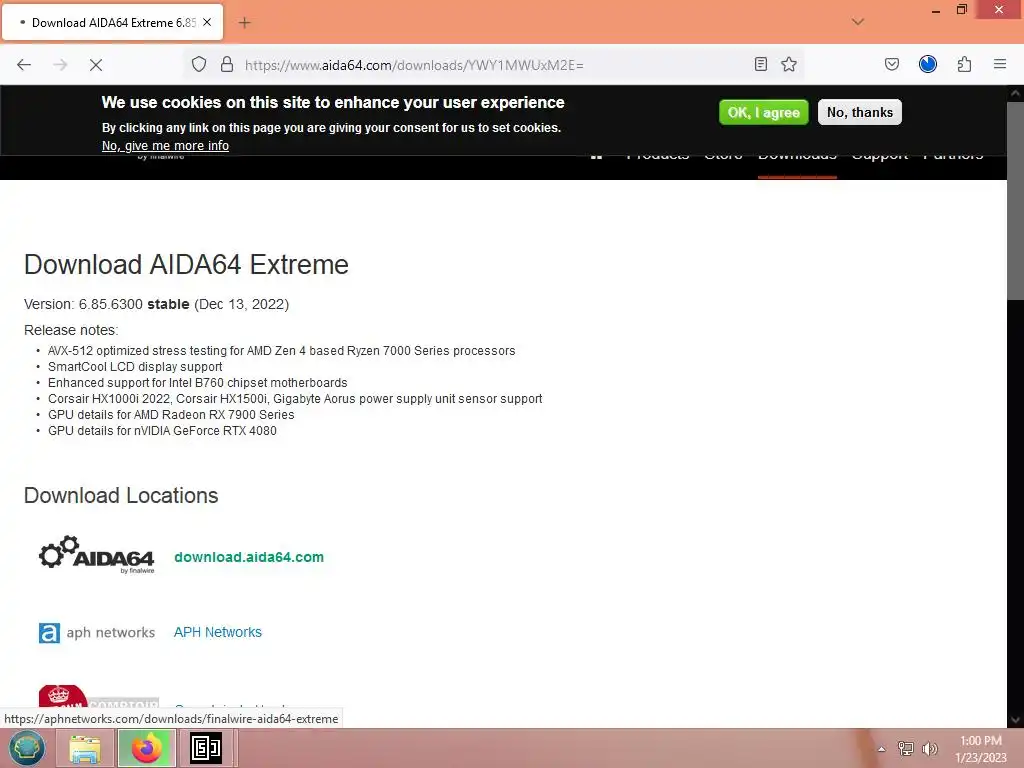The image size is (1024, 768).
Task: Click the red Comptoir mirror logo
Action: point(98,697)
